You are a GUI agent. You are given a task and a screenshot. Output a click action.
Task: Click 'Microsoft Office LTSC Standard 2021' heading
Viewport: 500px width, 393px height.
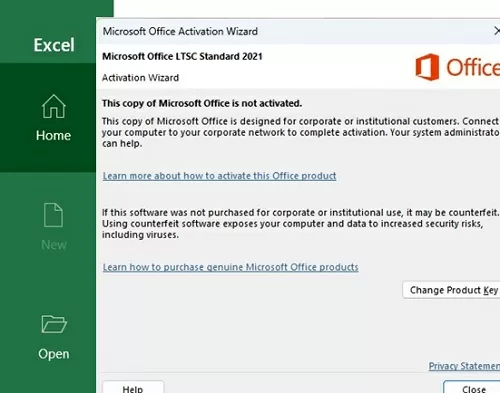point(182,56)
